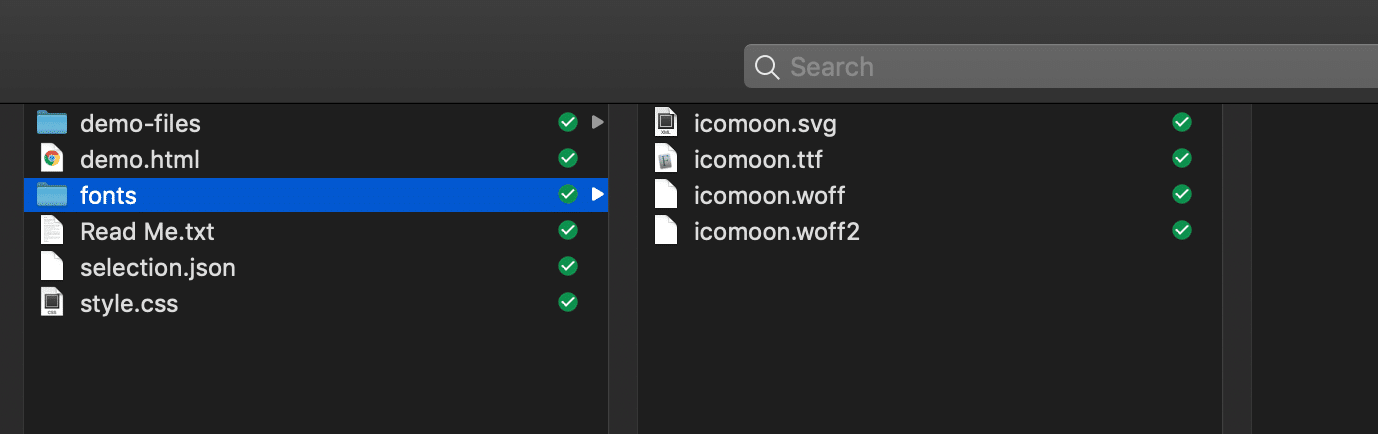
Task: Click the selection.json blank file icon
Action: click(52, 267)
